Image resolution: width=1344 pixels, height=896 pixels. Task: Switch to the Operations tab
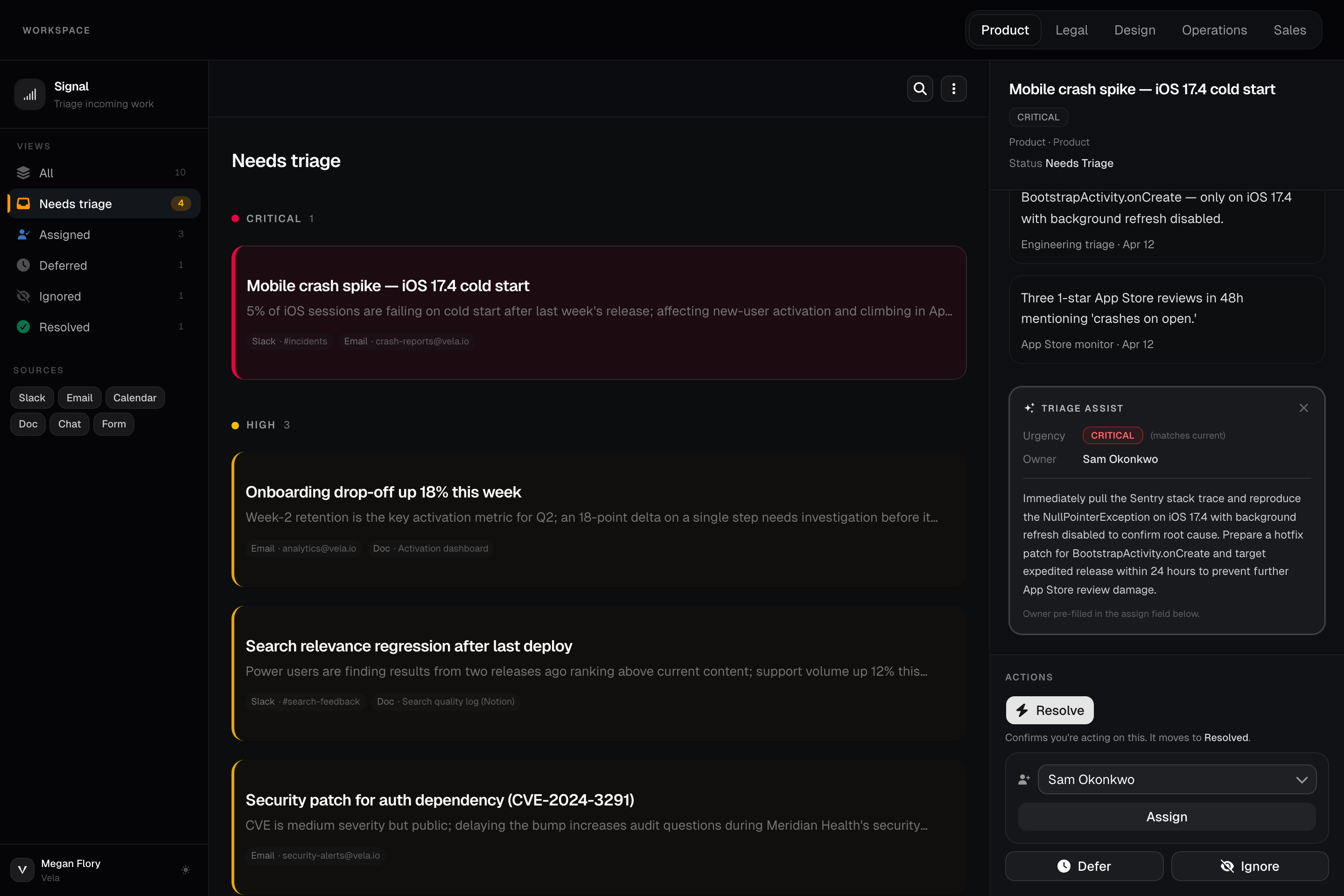(1214, 30)
